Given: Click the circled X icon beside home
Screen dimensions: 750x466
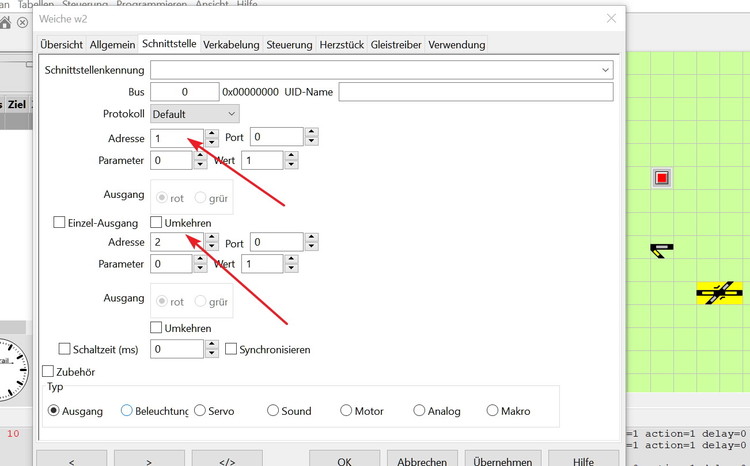Looking at the screenshot, I should pyautogui.click(x=22, y=22).
